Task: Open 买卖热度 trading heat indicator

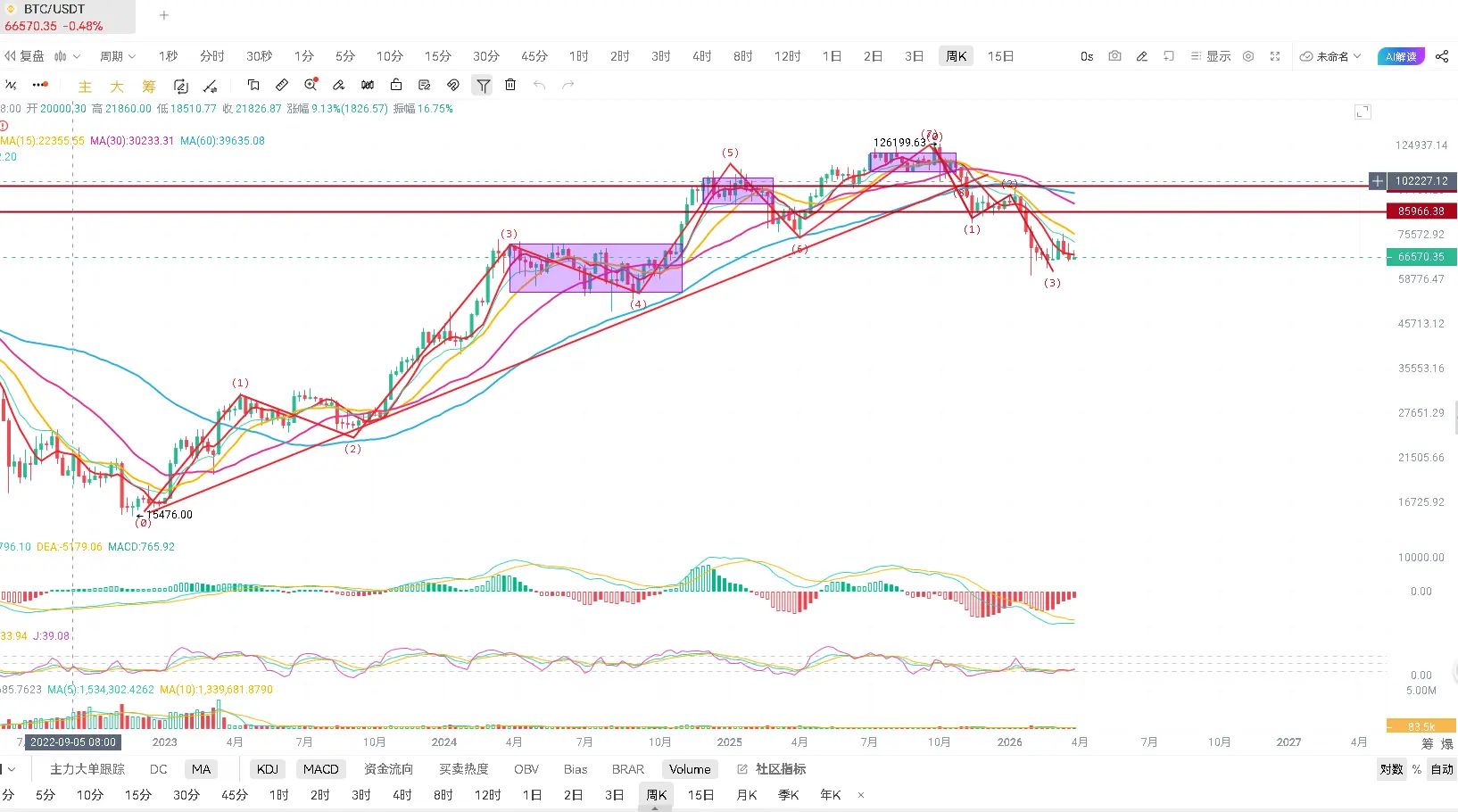Action: pyautogui.click(x=464, y=769)
